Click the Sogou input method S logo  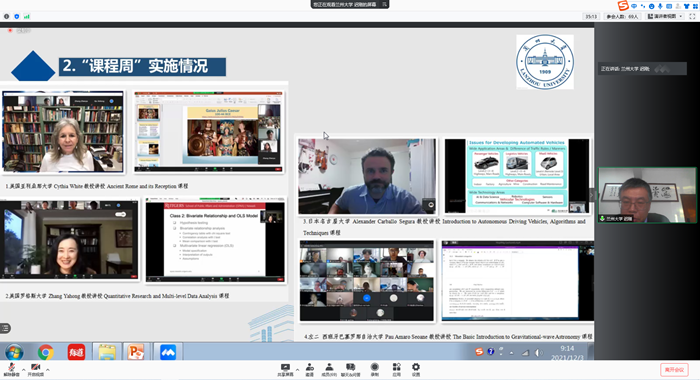pos(623,5)
